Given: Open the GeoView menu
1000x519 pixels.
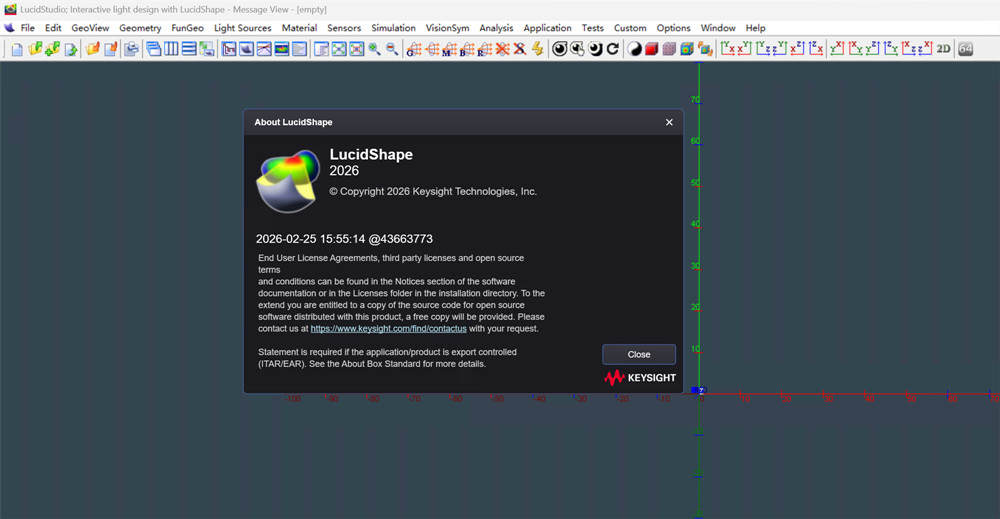Looking at the screenshot, I should click(90, 28).
